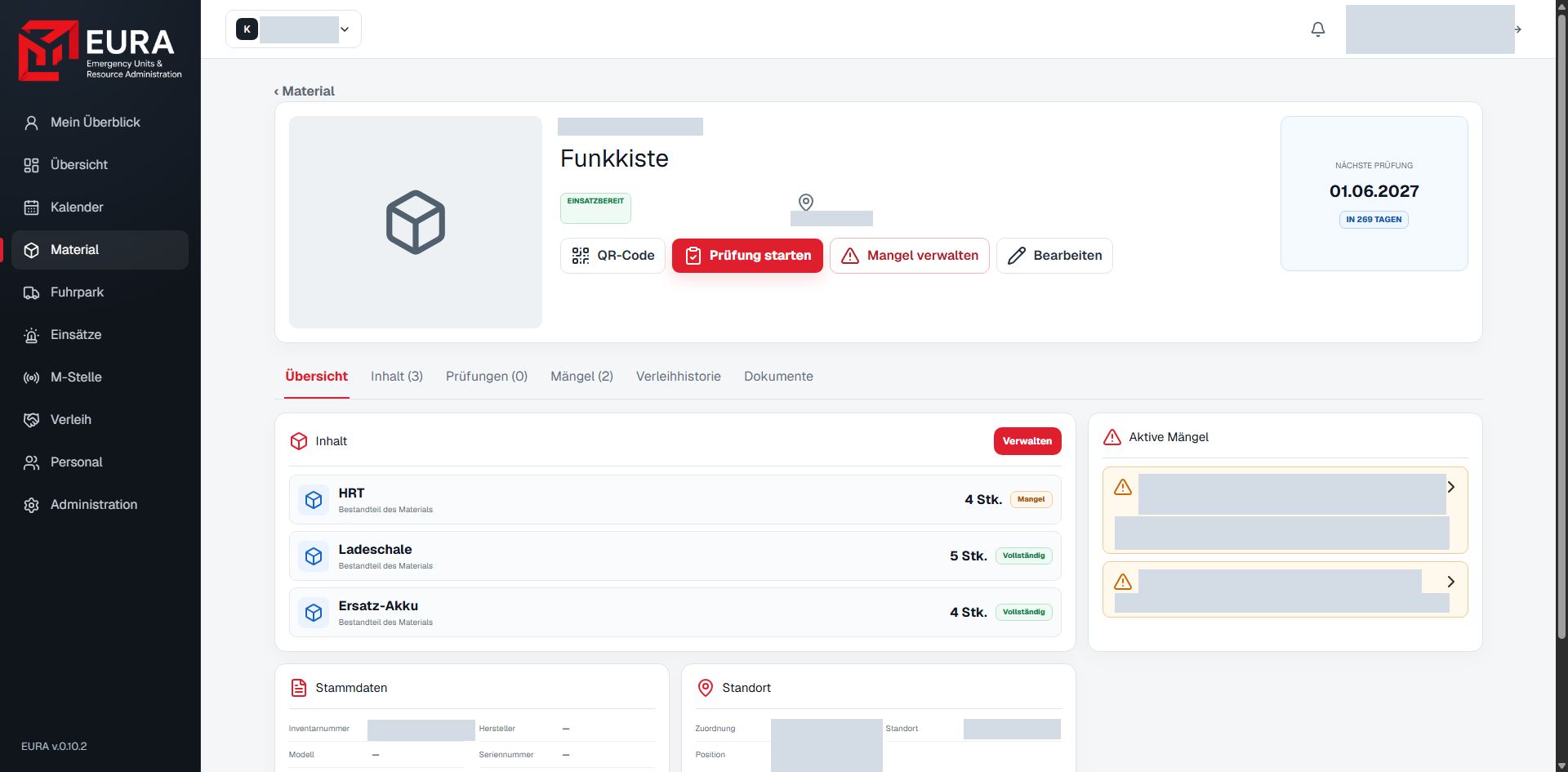The width and height of the screenshot is (1568, 772).
Task: Open Kalender in sidebar
Action: [100, 208]
